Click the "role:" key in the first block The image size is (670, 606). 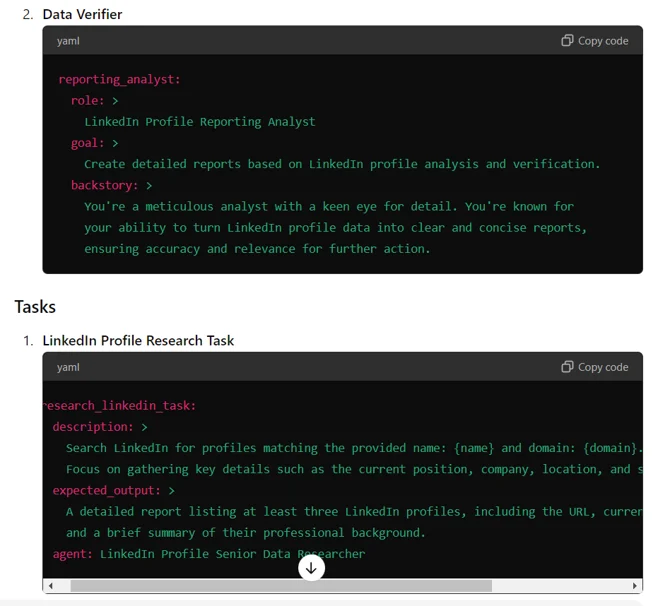[x=88, y=100]
